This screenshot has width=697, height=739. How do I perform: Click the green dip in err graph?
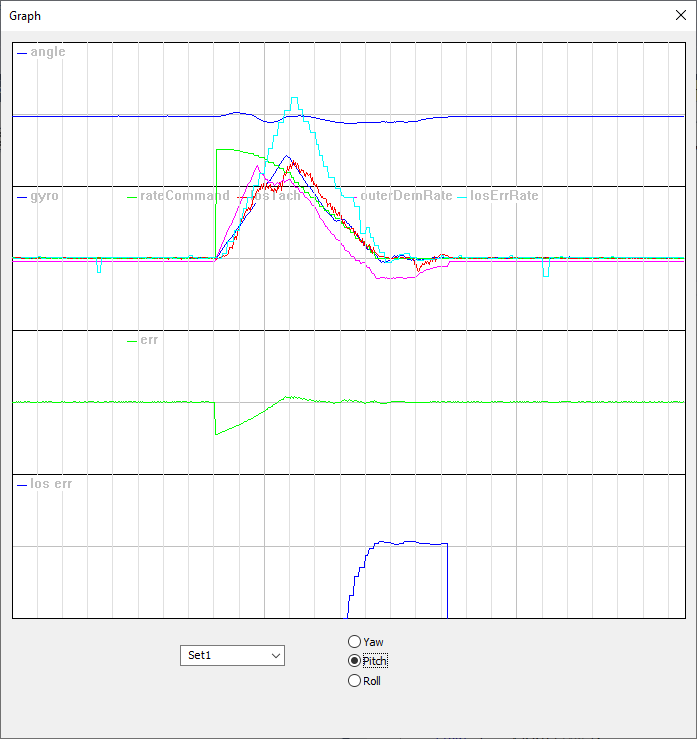[216, 433]
